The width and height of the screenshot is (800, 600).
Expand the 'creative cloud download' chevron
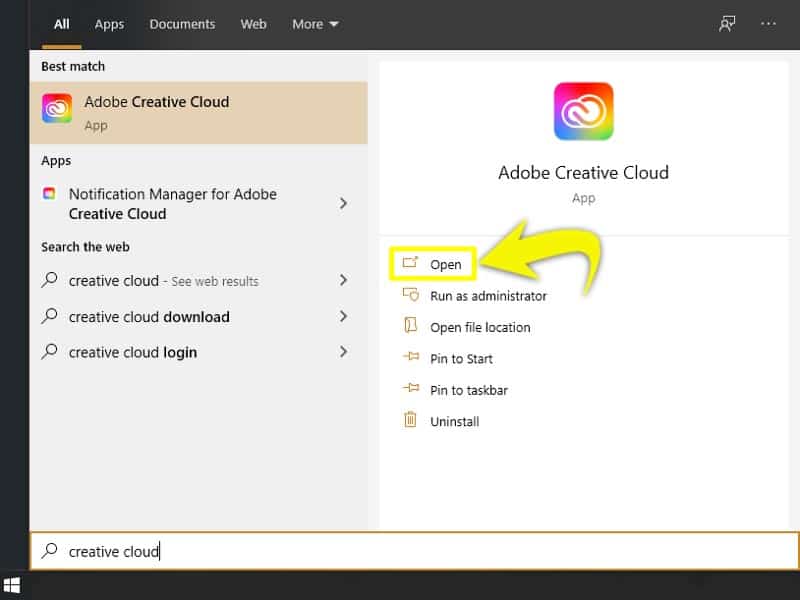pyautogui.click(x=343, y=316)
